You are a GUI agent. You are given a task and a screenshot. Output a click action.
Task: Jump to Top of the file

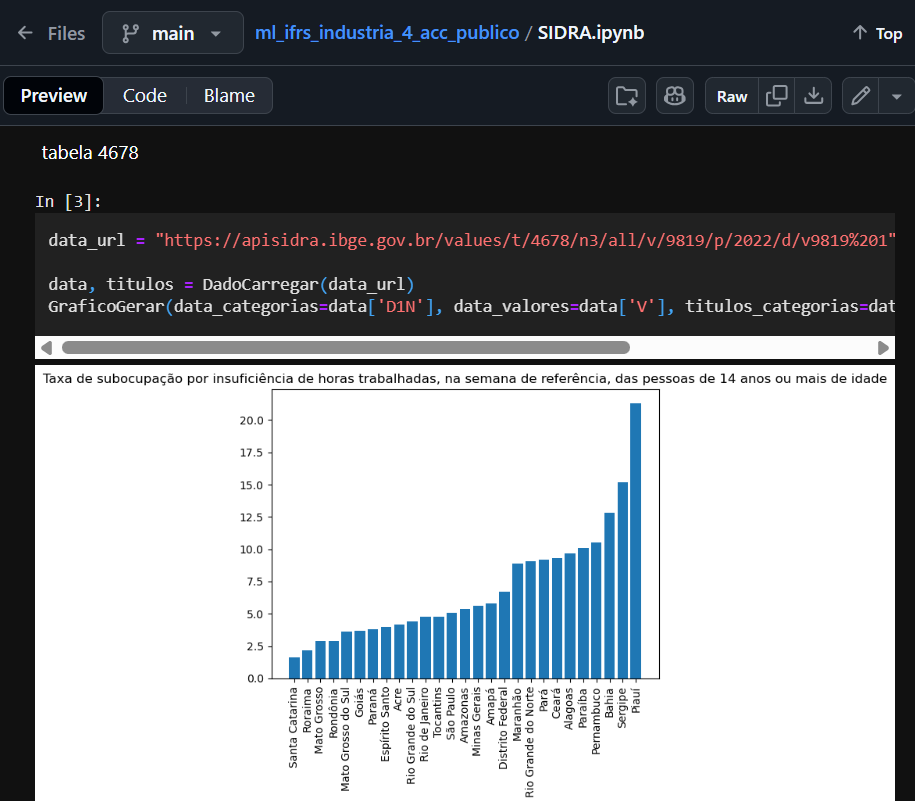pos(877,33)
